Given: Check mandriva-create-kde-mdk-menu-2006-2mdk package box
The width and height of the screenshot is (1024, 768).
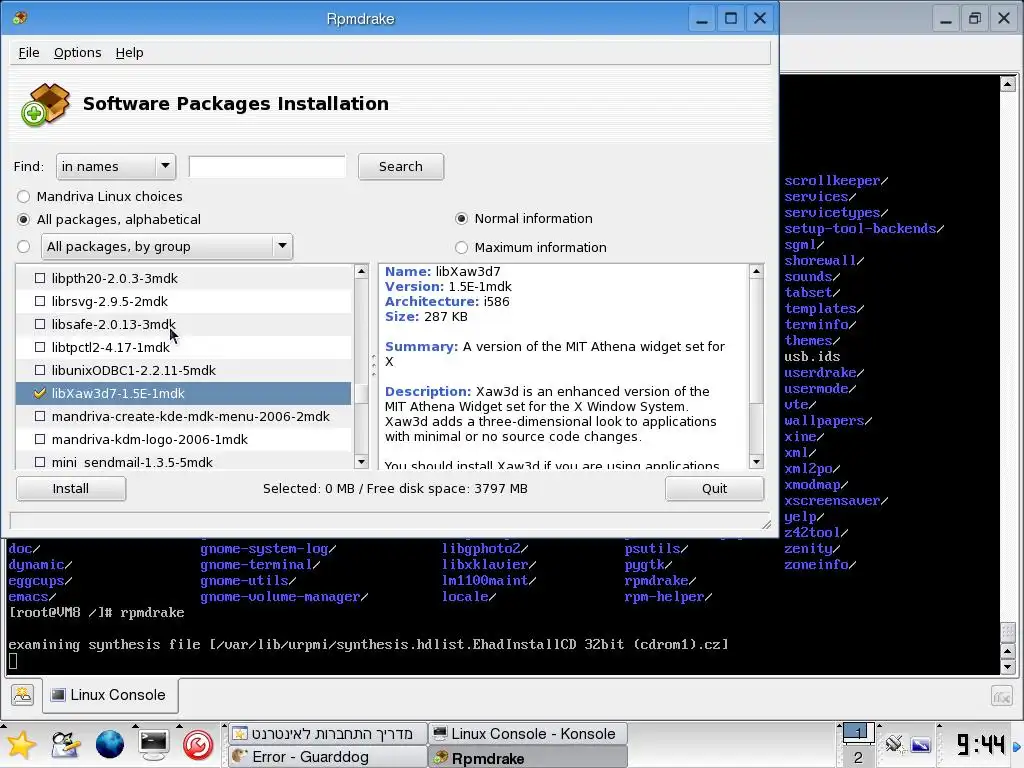Looking at the screenshot, I should coord(40,416).
